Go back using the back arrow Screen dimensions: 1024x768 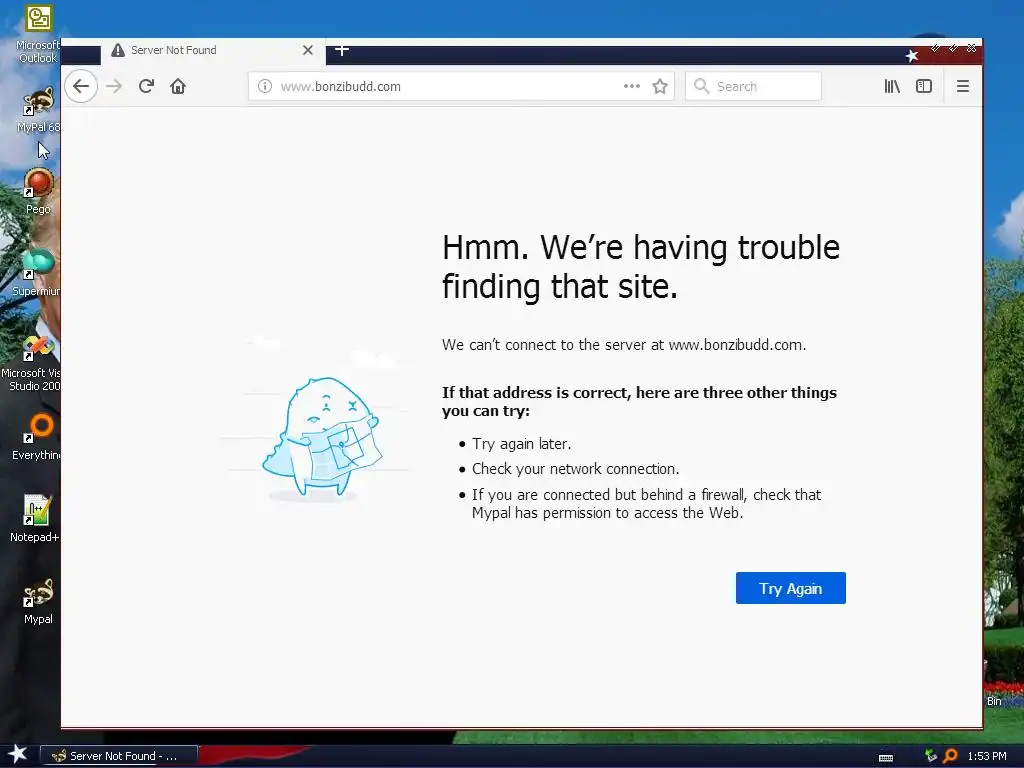(81, 86)
